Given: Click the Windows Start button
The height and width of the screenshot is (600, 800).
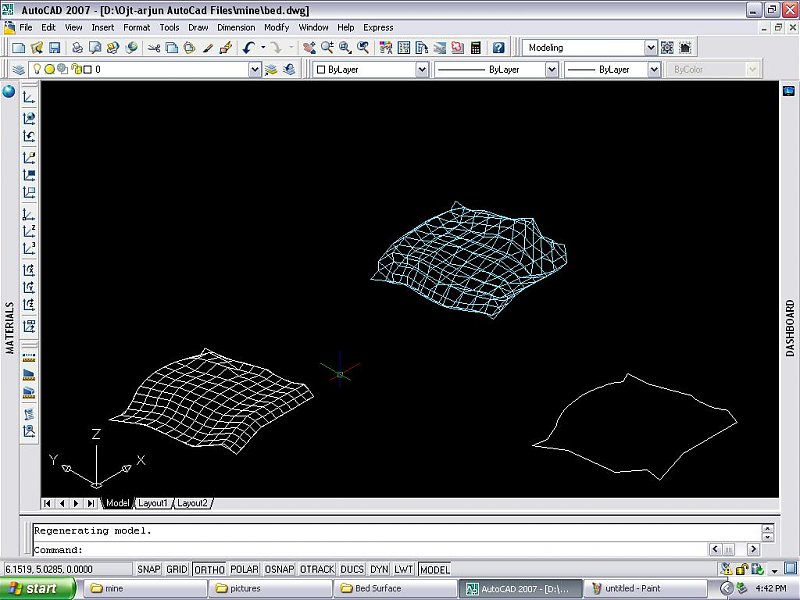Looking at the screenshot, I should (36, 588).
